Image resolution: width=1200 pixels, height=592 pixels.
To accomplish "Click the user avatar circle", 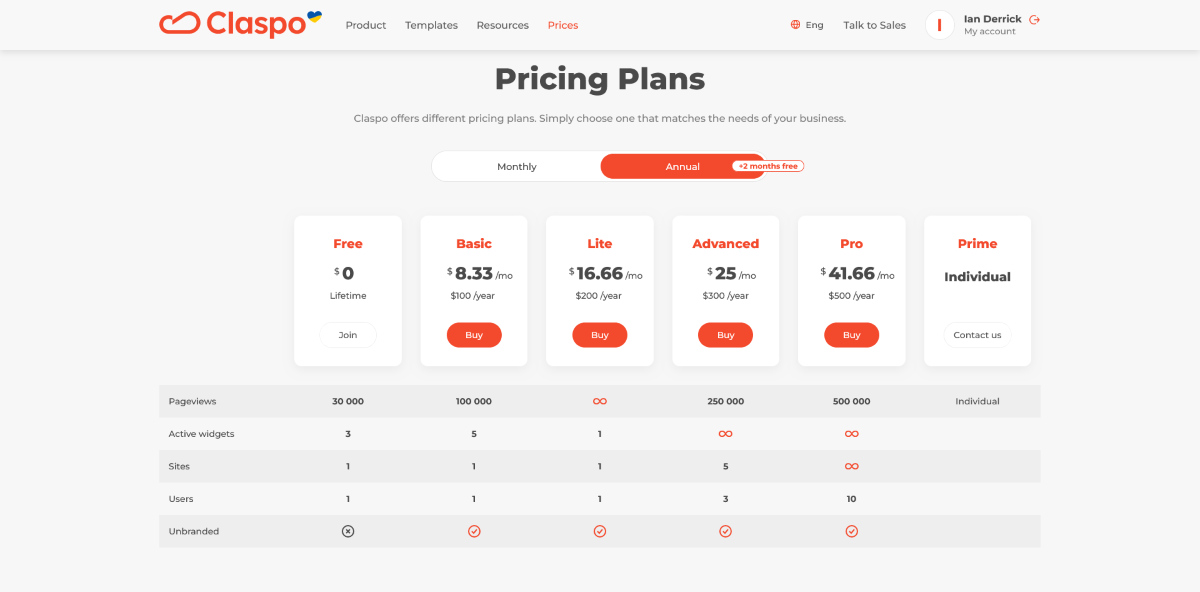I will (939, 25).
